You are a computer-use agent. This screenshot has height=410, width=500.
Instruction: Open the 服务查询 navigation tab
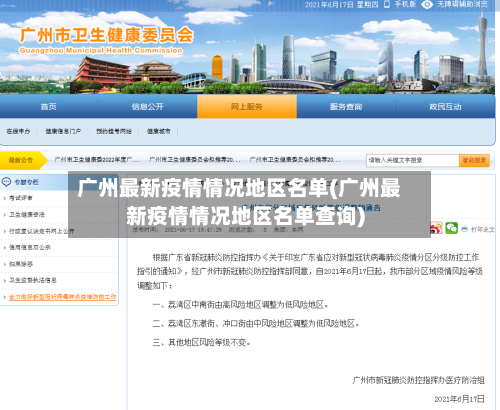tap(346, 106)
